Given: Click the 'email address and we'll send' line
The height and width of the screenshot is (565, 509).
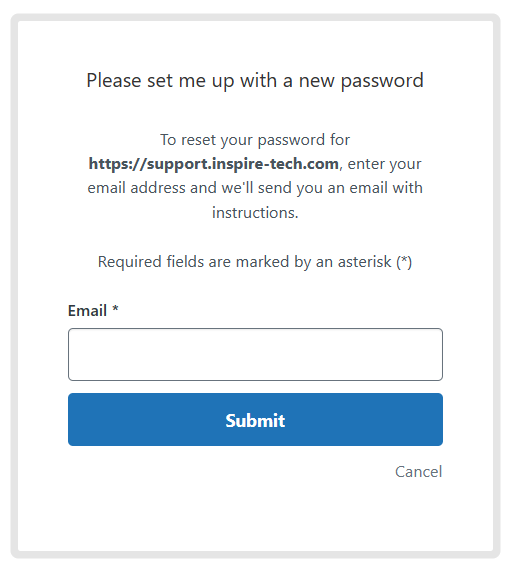Looking at the screenshot, I should coord(255,188).
